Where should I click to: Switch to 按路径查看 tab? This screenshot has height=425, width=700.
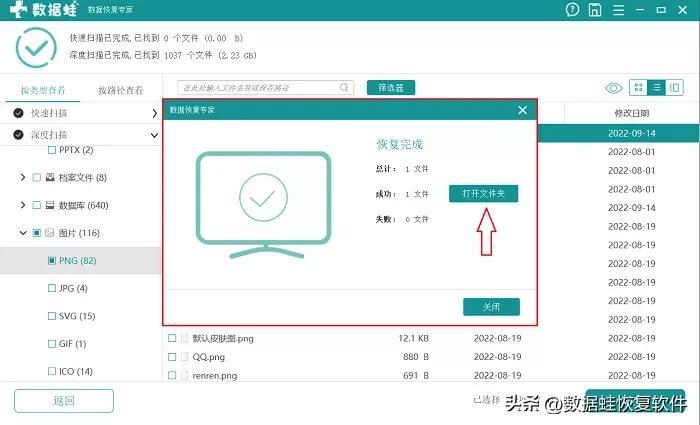121,90
